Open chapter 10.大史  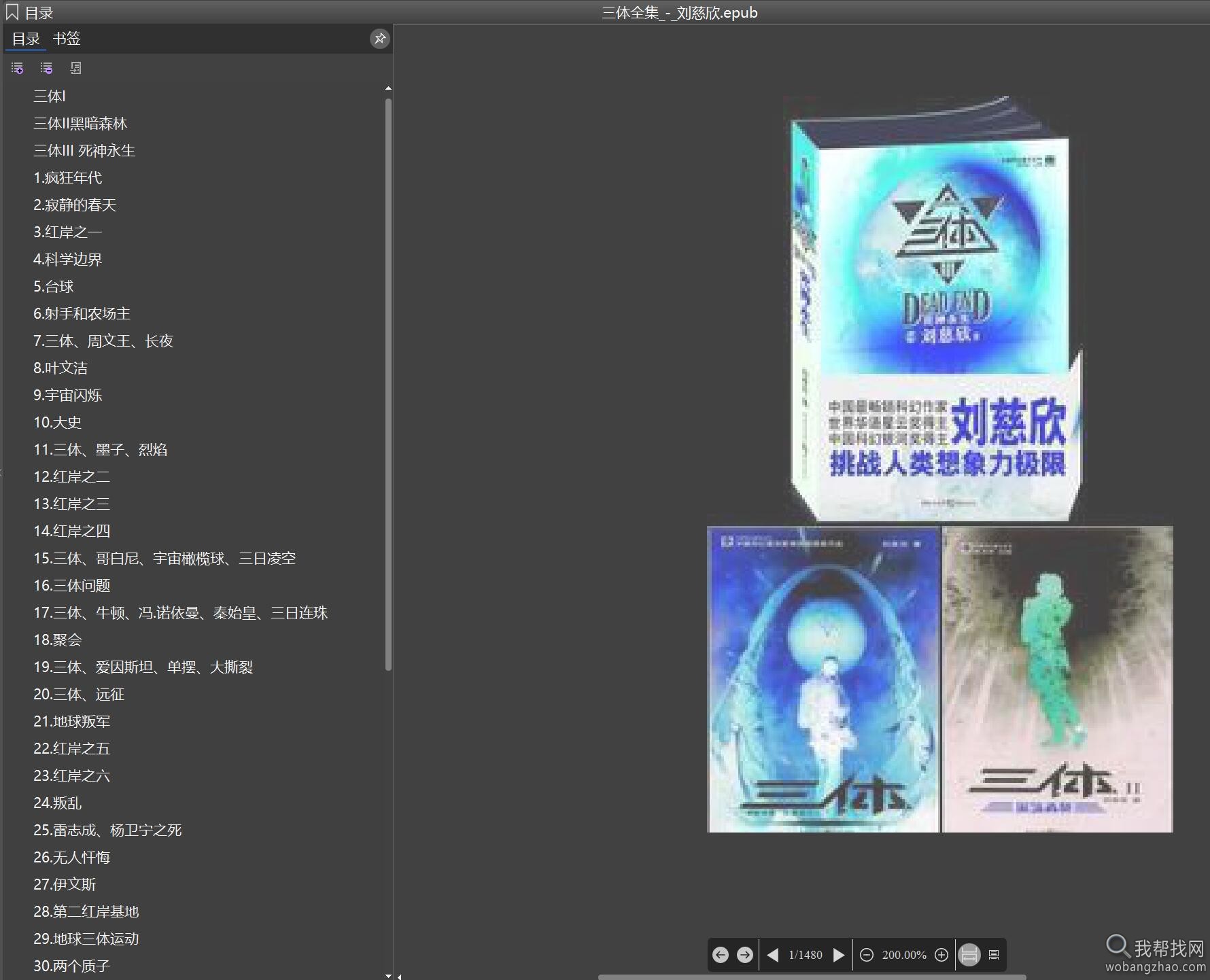click(x=58, y=423)
